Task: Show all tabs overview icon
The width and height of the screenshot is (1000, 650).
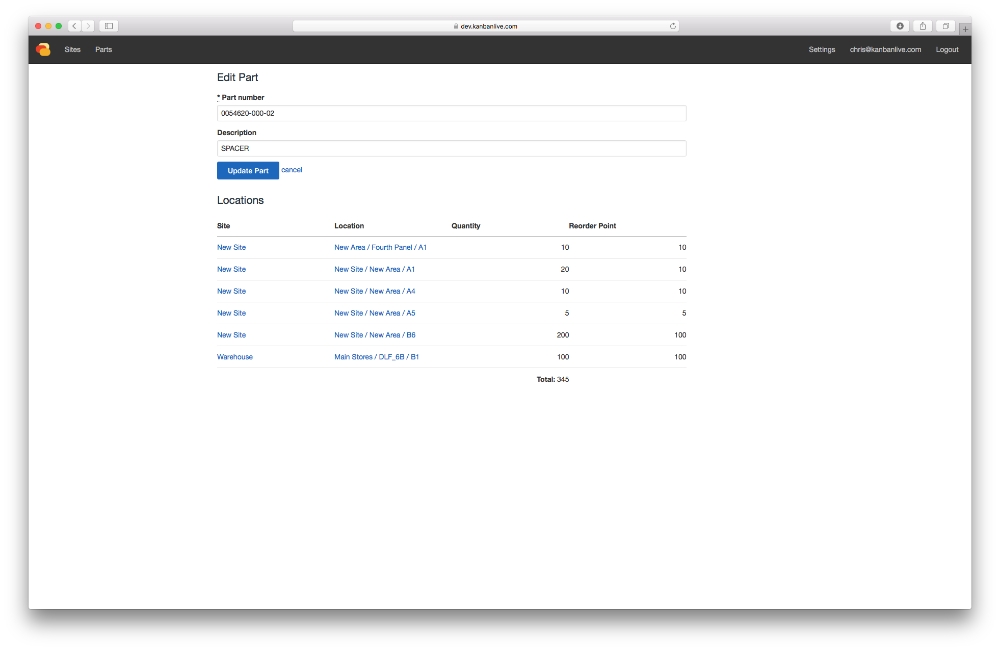Action: pos(946,26)
